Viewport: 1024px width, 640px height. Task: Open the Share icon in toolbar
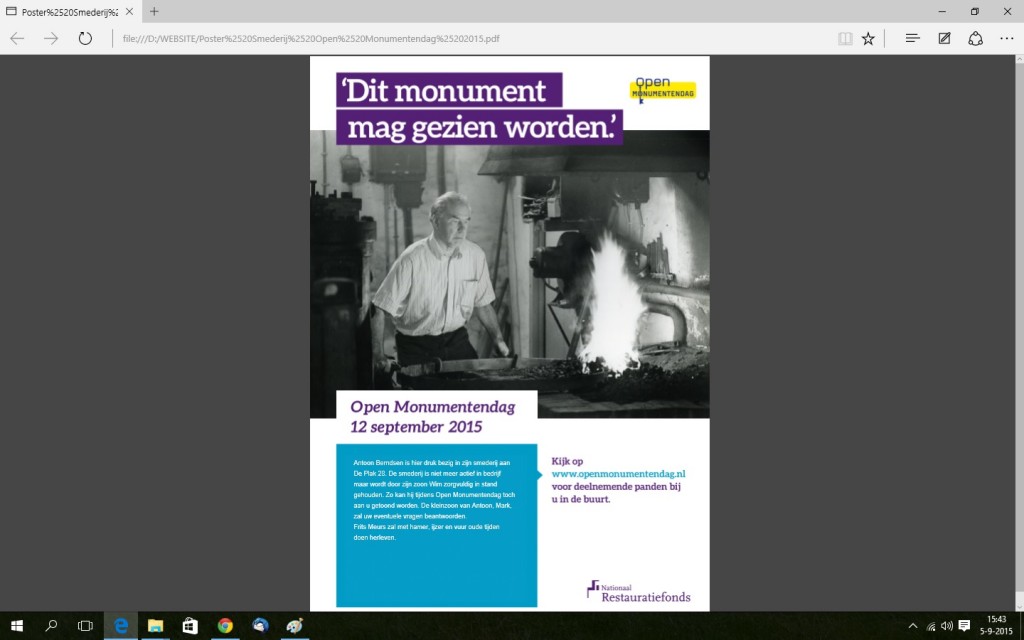coord(975,38)
